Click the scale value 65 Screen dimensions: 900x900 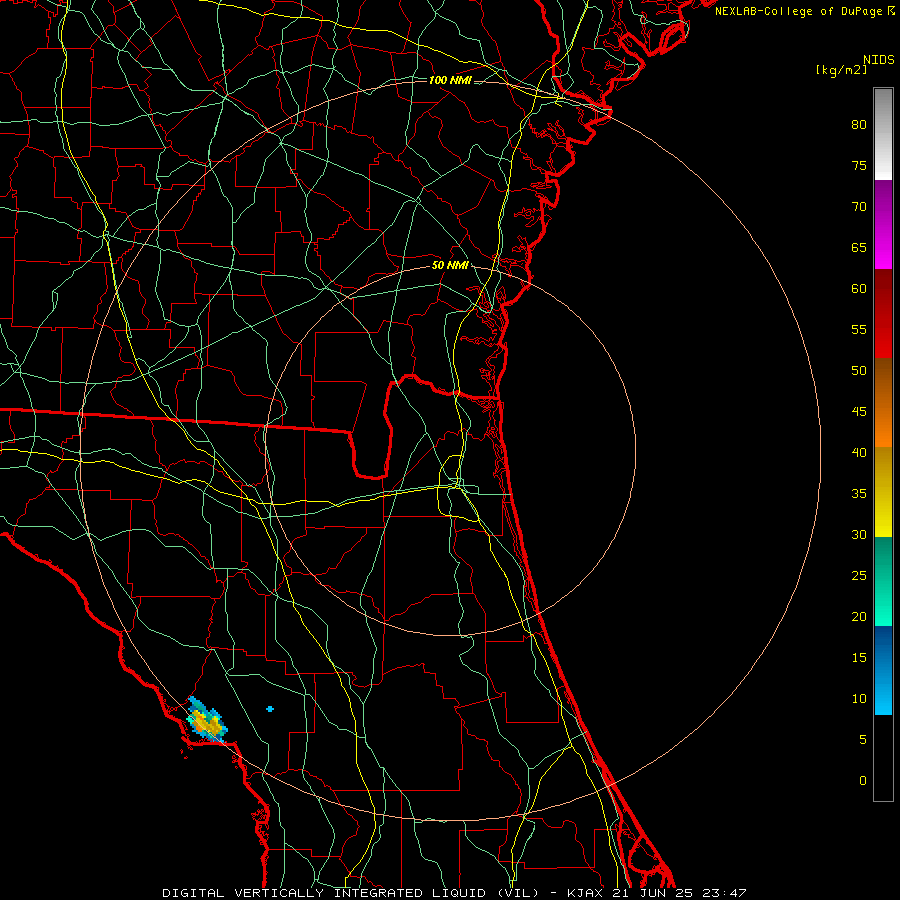pyautogui.click(x=859, y=248)
